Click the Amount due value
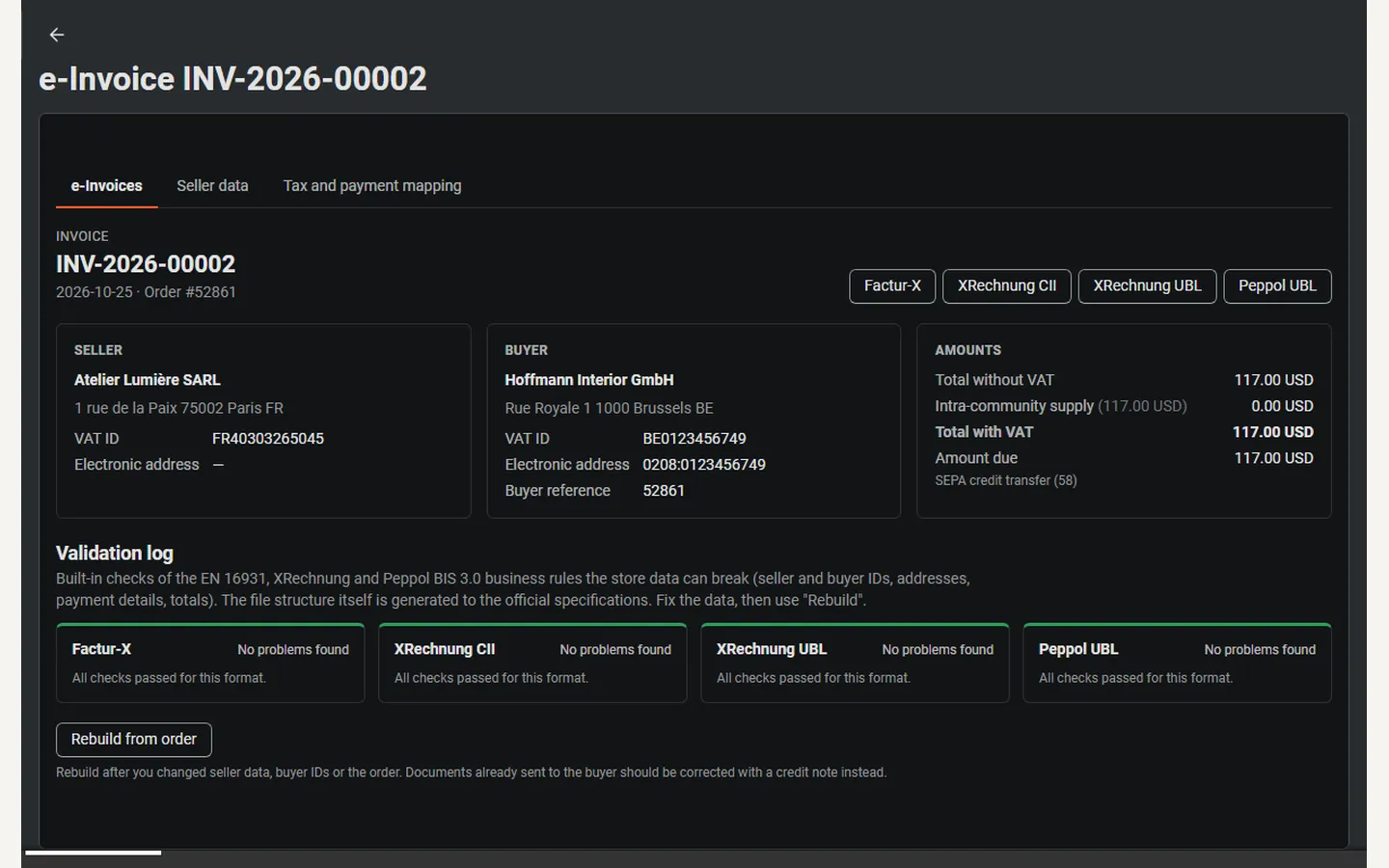 click(1273, 458)
